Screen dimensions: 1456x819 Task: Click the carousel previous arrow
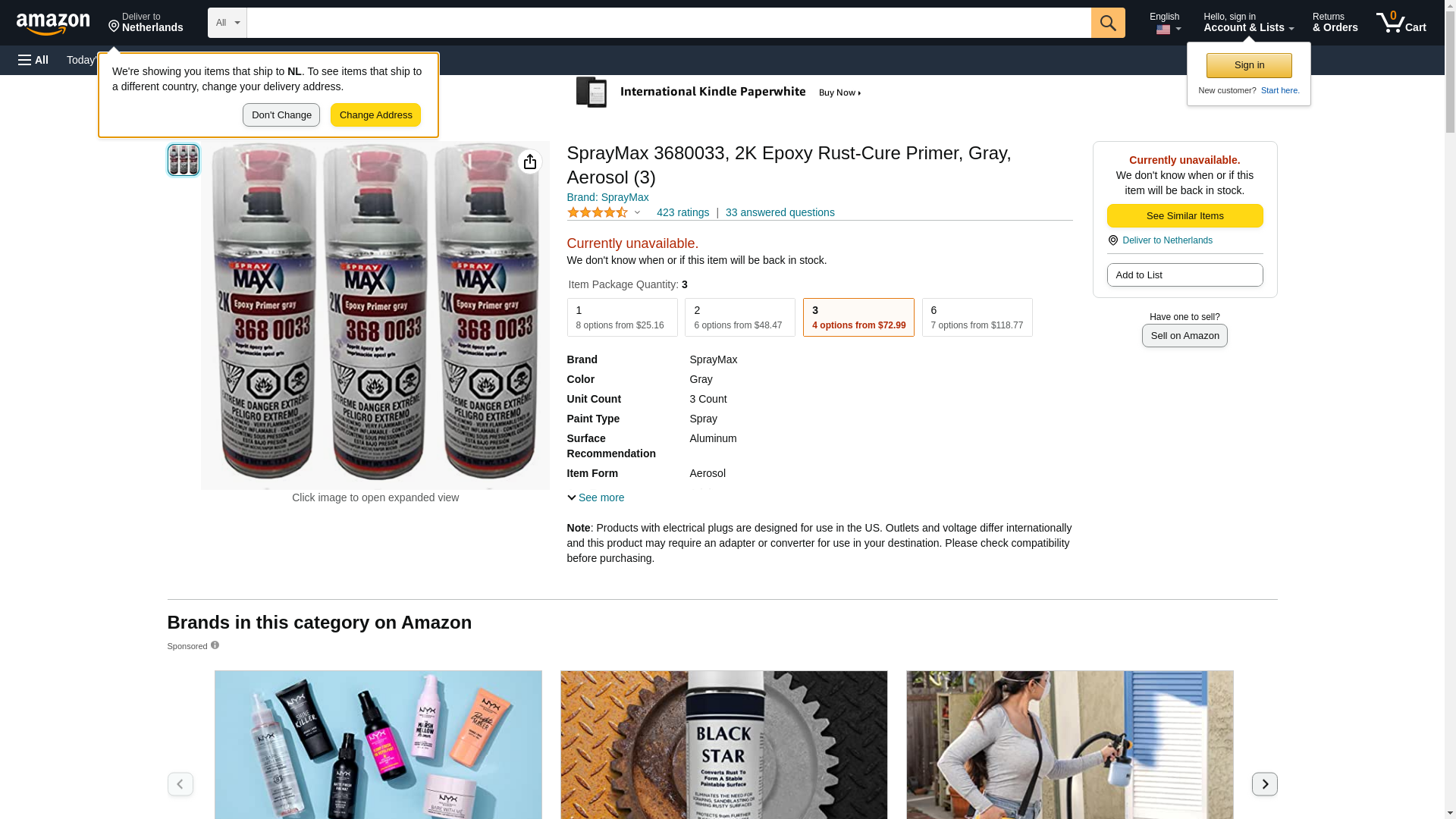[x=180, y=783]
